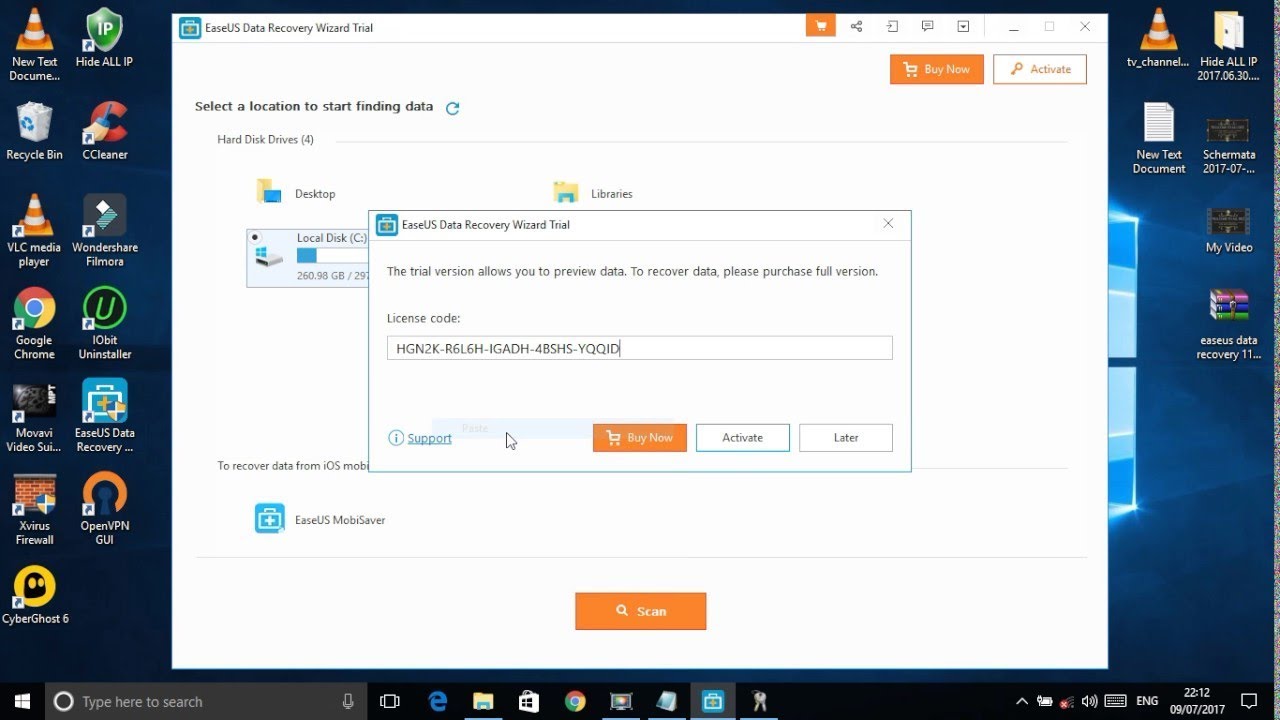The height and width of the screenshot is (720, 1280).
Task: Launch VLC media player shortcut
Action: [34, 231]
